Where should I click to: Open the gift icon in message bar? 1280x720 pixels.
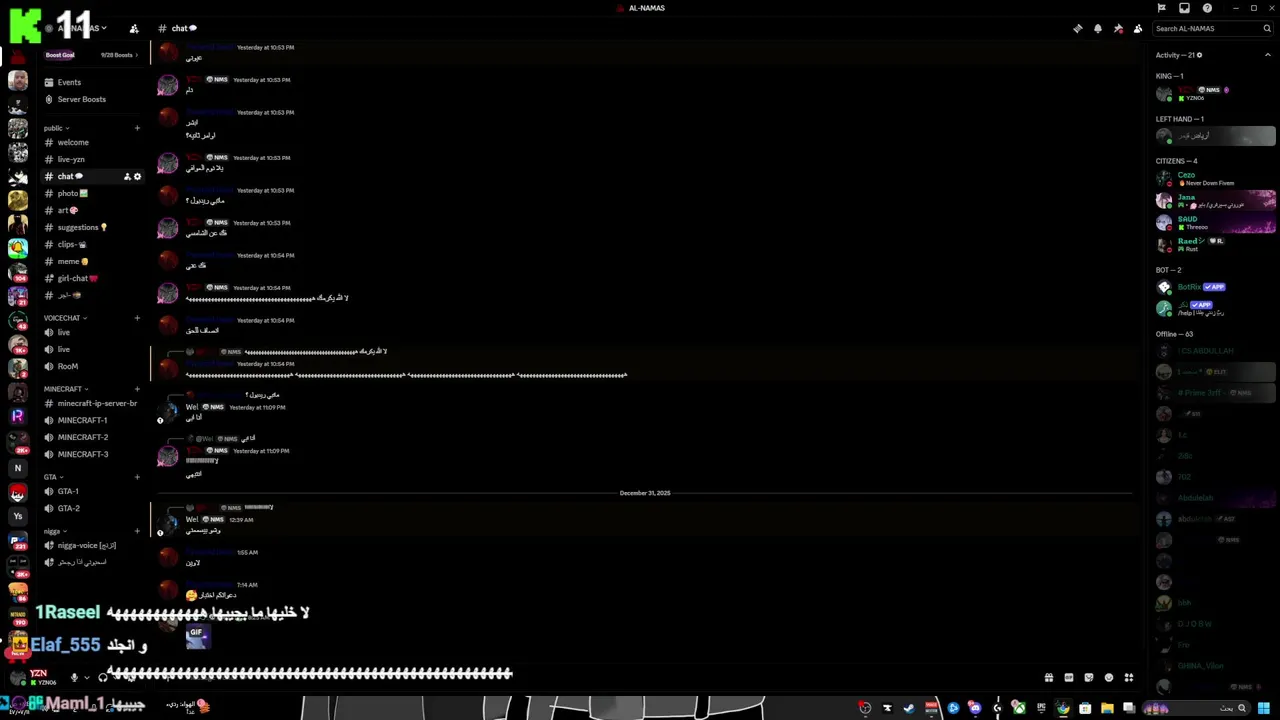pos(1049,677)
